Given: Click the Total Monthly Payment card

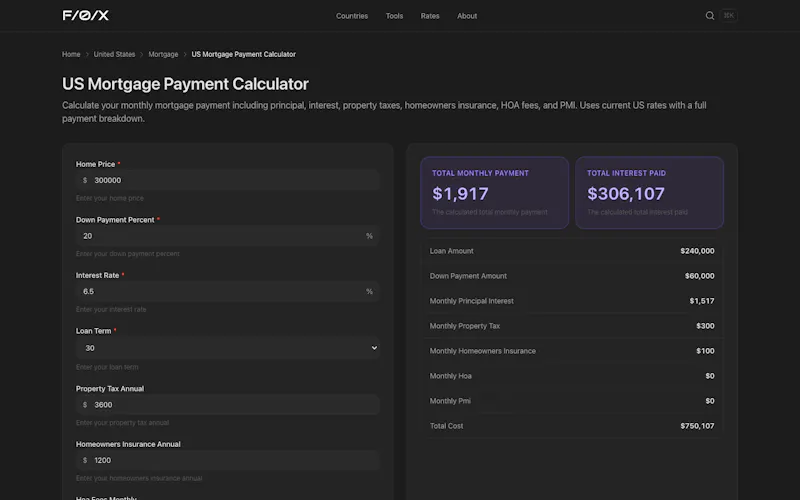Looking at the screenshot, I should point(494,193).
